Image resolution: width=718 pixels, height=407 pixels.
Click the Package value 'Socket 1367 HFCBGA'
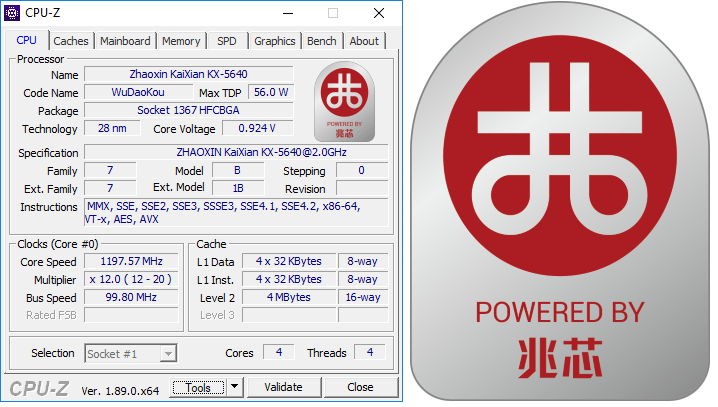pos(189,110)
